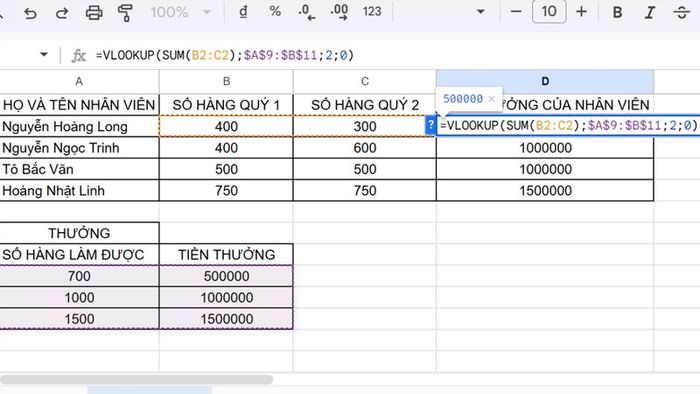This screenshot has height=394, width=700.
Task: Select cell Nguyễn Hoàng Long
Action: [79, 126]
